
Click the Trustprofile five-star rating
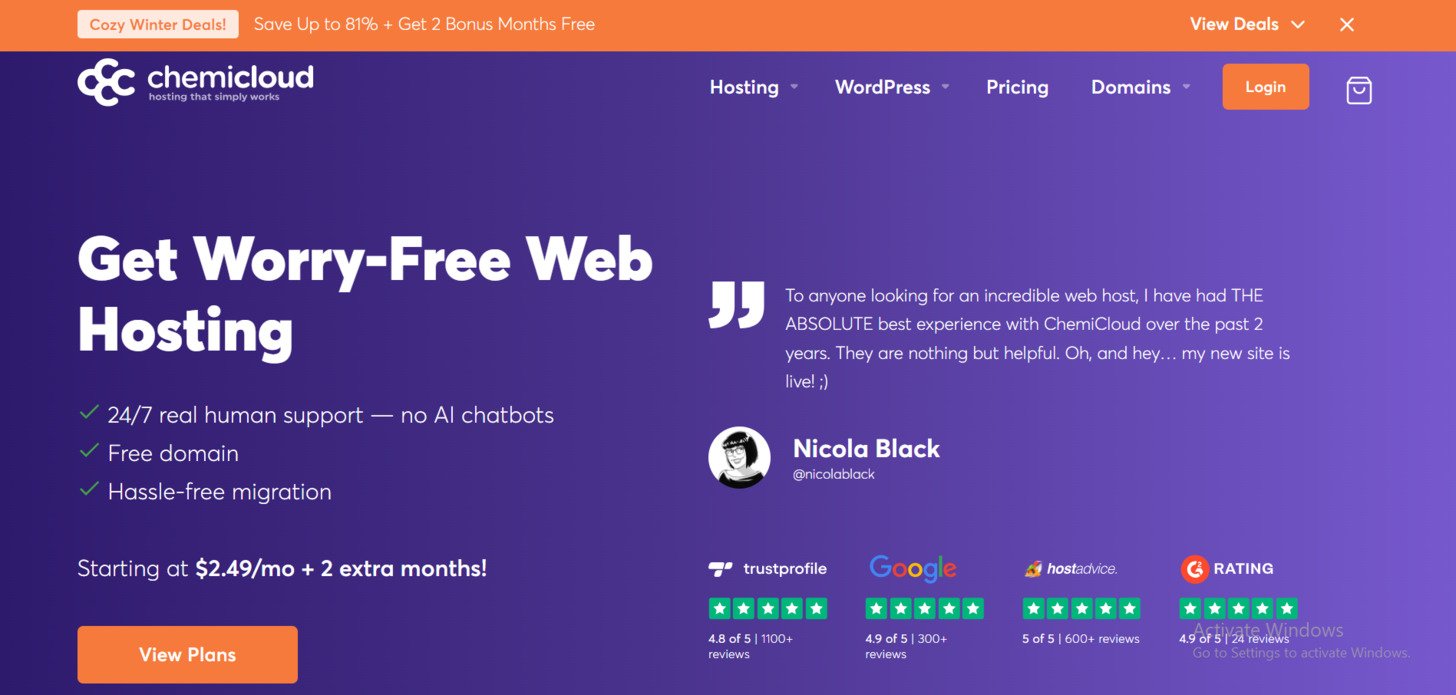[768, 608]
